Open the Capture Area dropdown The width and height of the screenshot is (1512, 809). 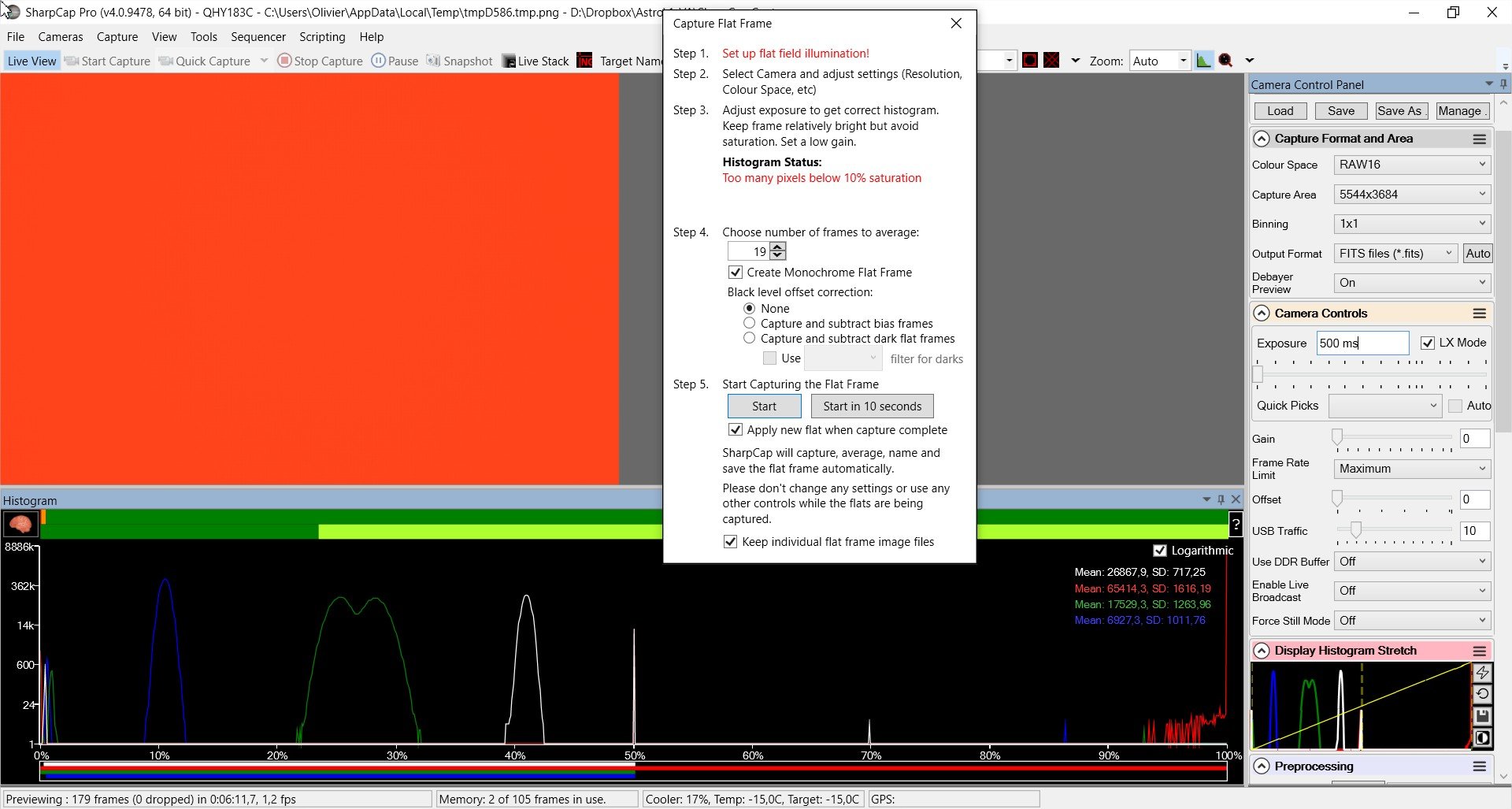point(1413,195)
